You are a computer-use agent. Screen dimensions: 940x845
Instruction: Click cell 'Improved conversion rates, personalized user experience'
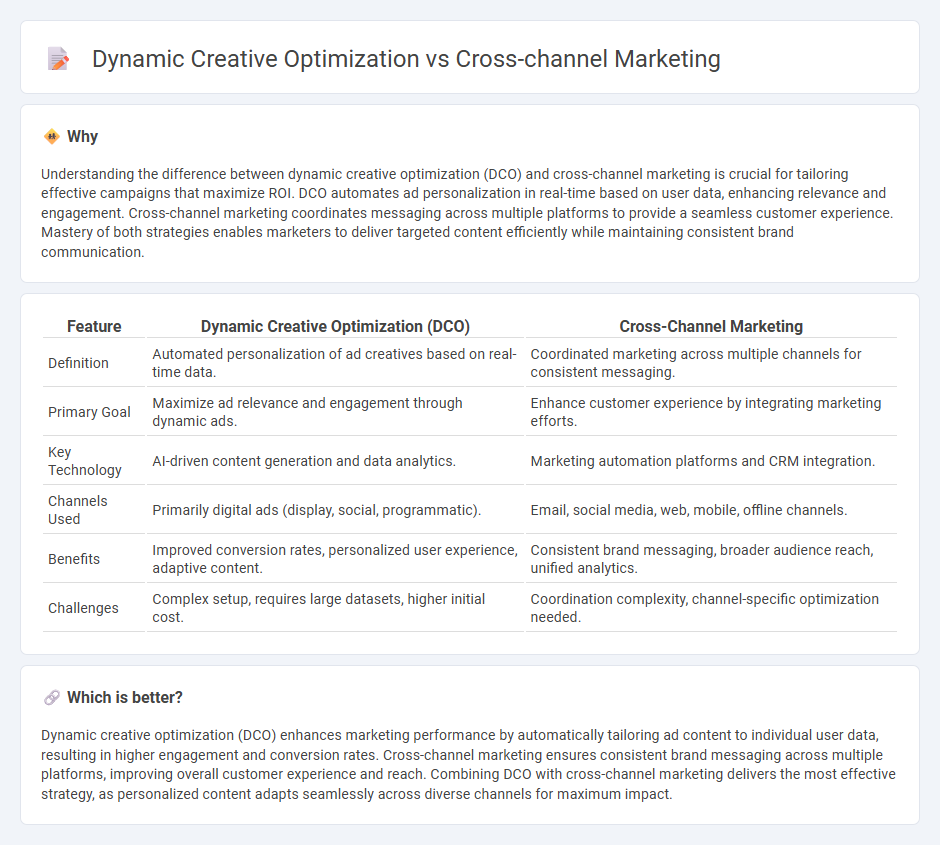tap(335, 559)
